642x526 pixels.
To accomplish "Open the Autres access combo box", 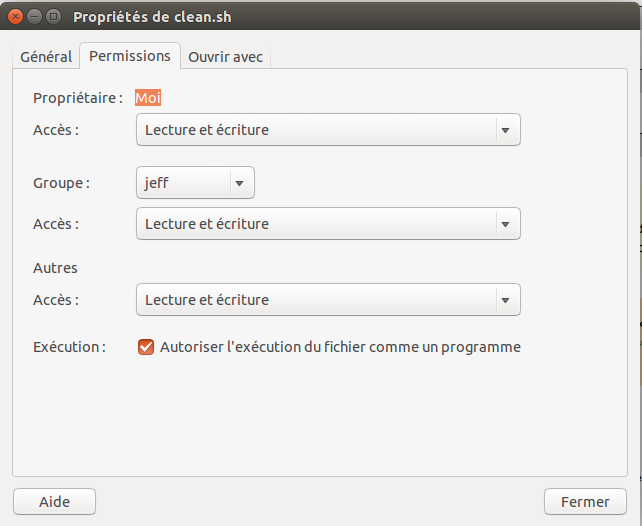I will click(x=316, y=300).
